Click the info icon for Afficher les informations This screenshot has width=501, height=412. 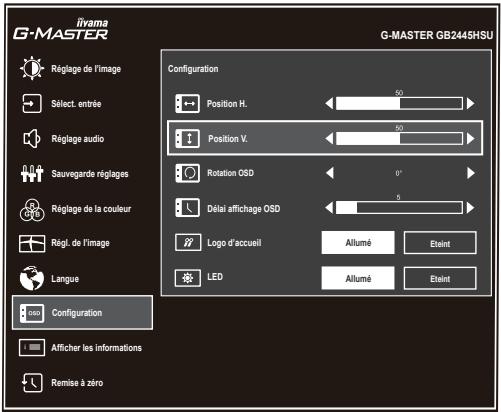[32, 347]
